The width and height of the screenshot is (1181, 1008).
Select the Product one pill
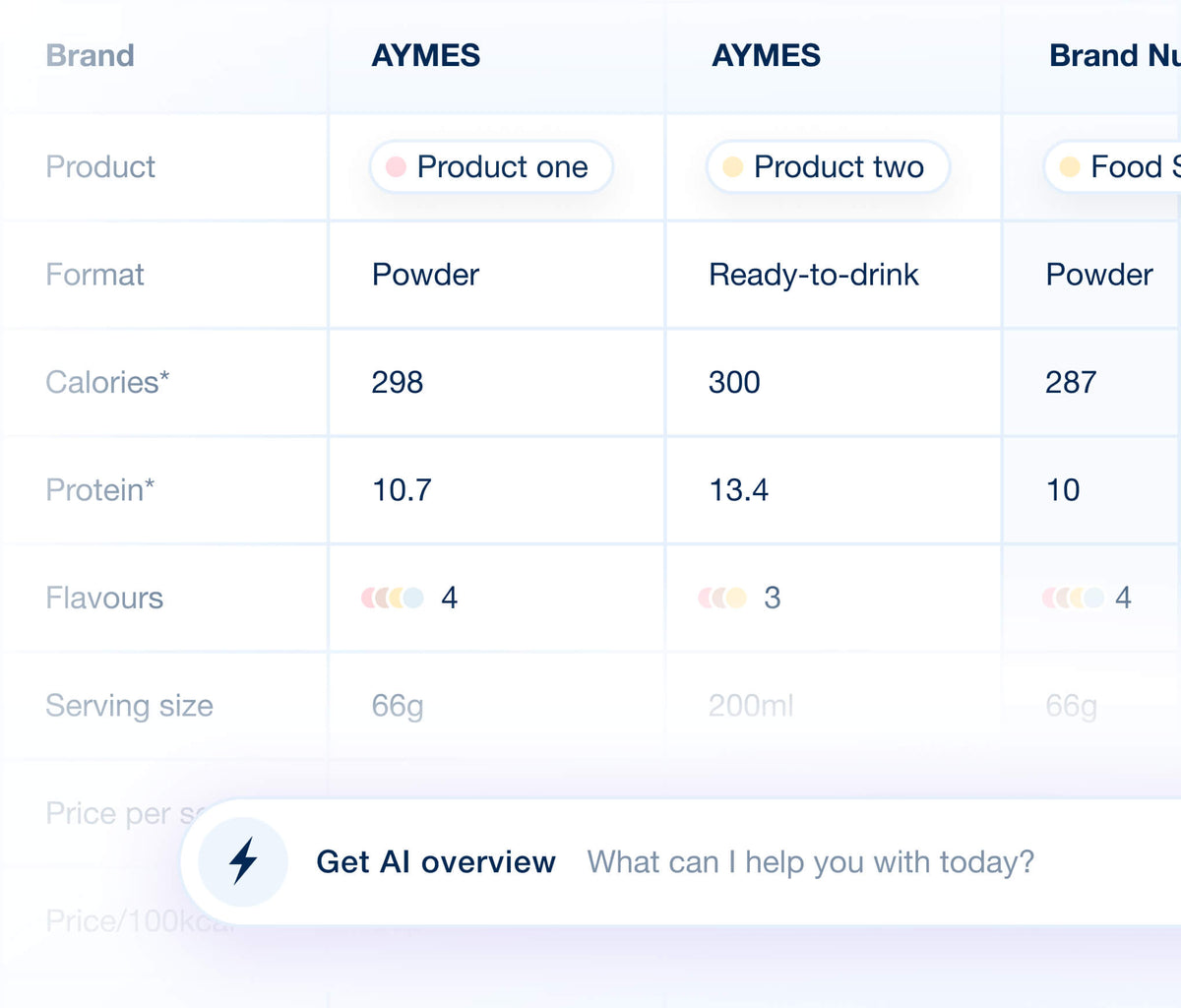point(491,167)
